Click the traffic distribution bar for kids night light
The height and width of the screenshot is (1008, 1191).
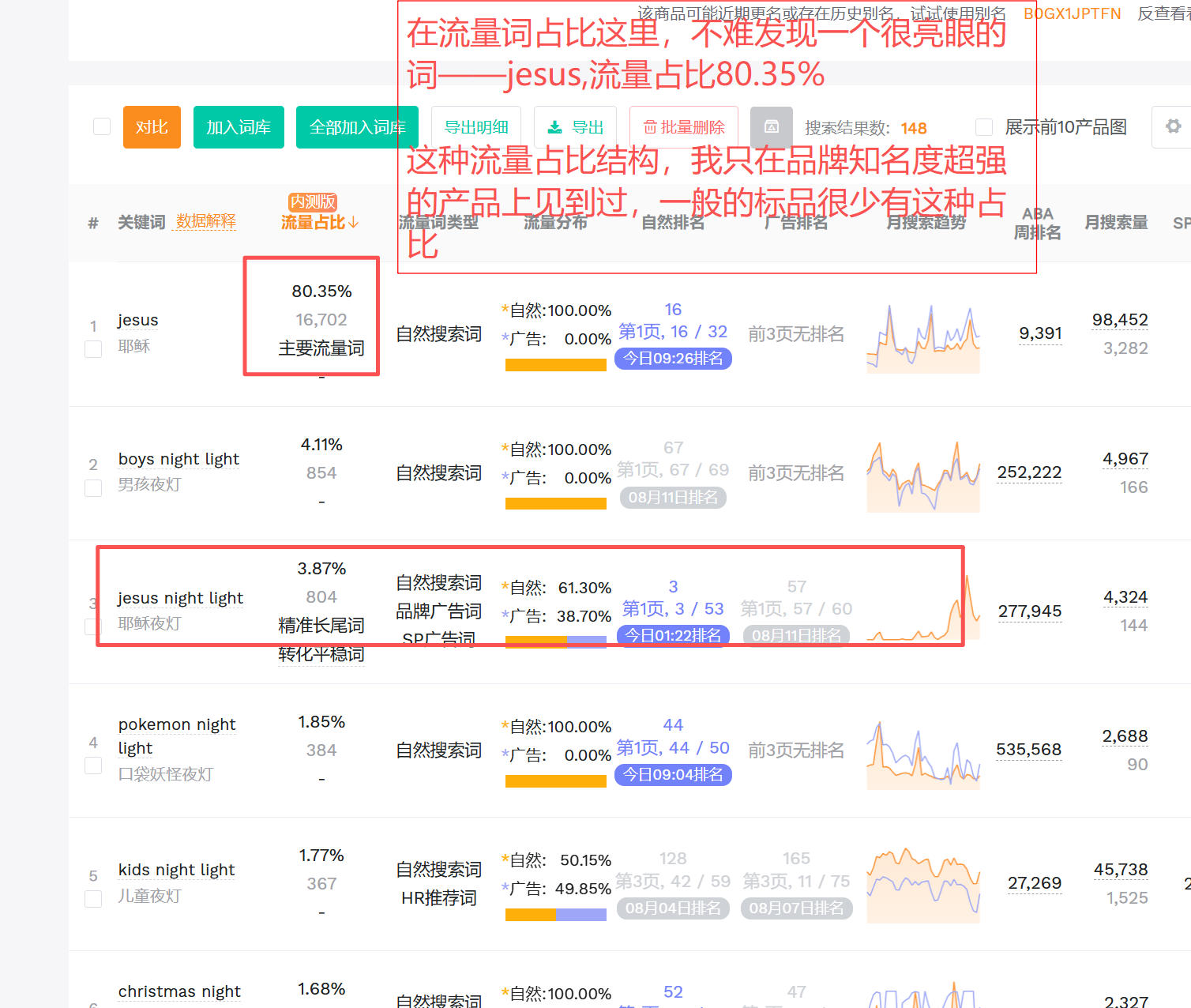pos(556,915)
